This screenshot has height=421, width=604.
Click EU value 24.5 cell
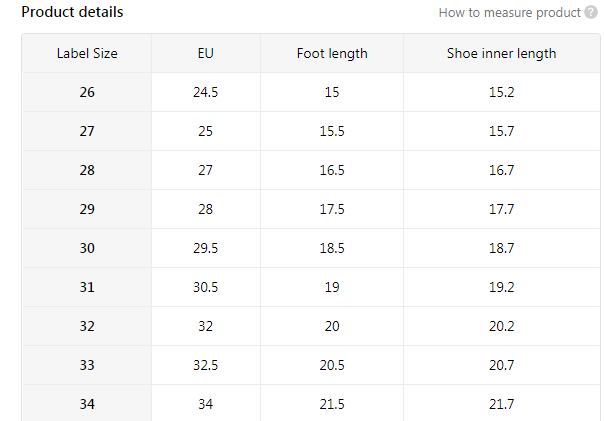pos(206,92)
